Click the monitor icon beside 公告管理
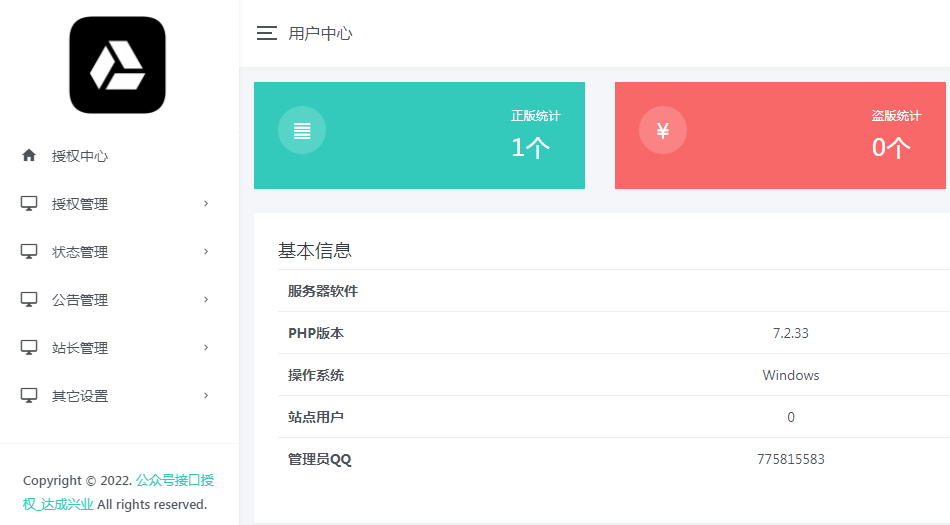Screen dimensions: 950x525 tap(29, 300)
